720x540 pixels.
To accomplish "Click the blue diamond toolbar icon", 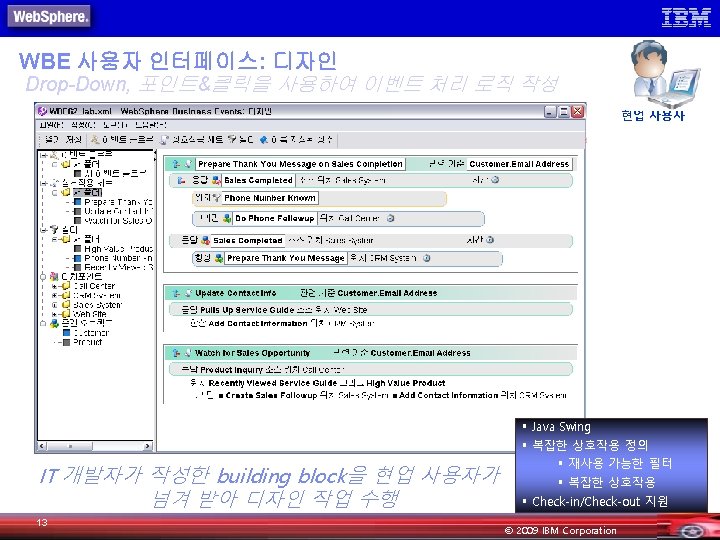I will coord(264,139).
